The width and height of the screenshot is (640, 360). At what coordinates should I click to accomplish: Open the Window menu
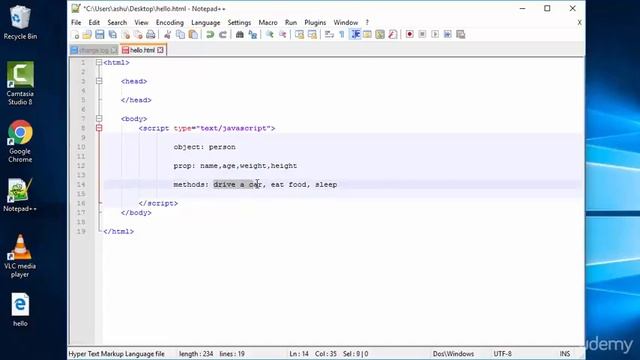pos(345,22)
